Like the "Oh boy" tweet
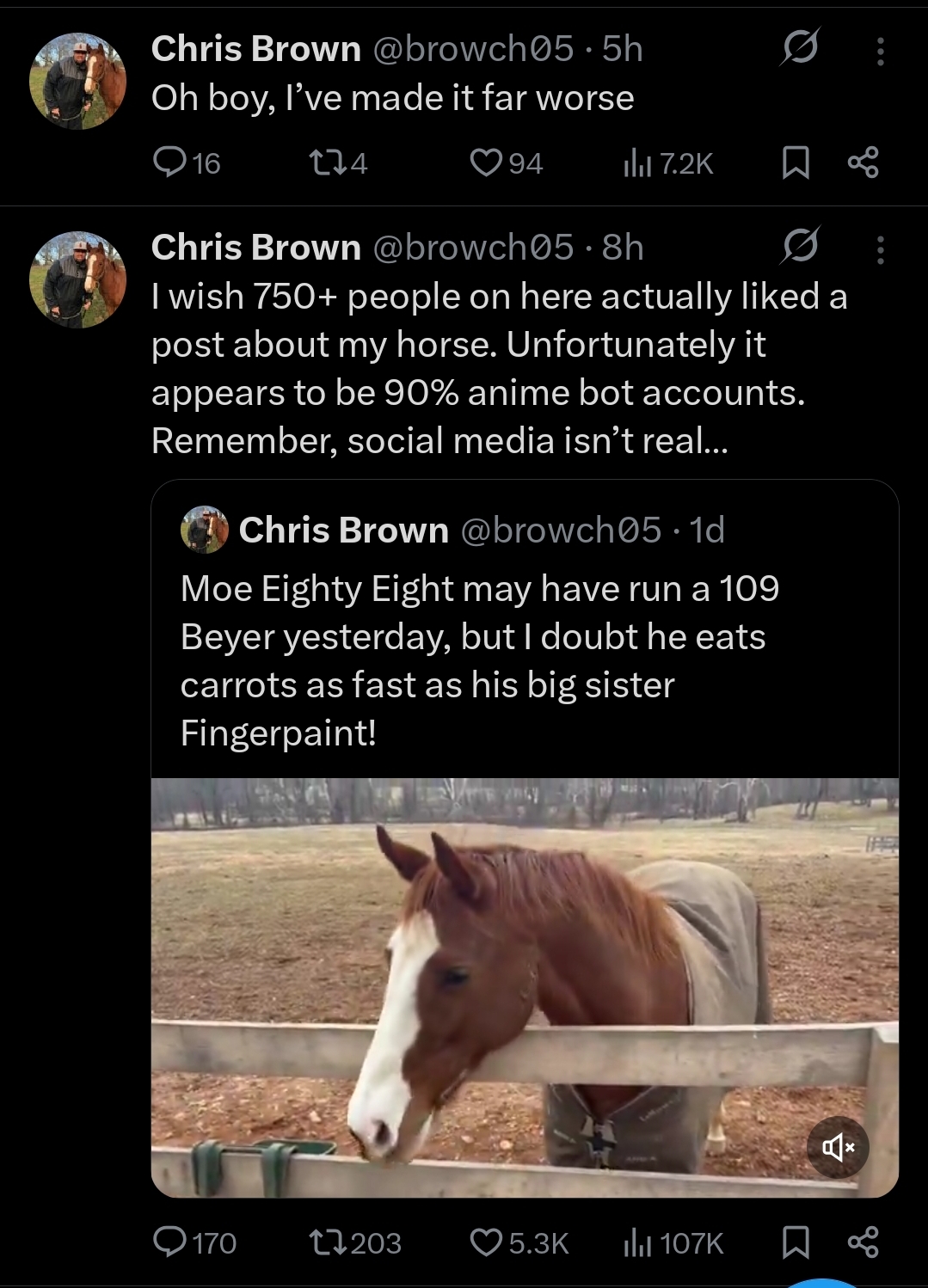The width and height of the screenshot is (928, 1288). [486, 162]
